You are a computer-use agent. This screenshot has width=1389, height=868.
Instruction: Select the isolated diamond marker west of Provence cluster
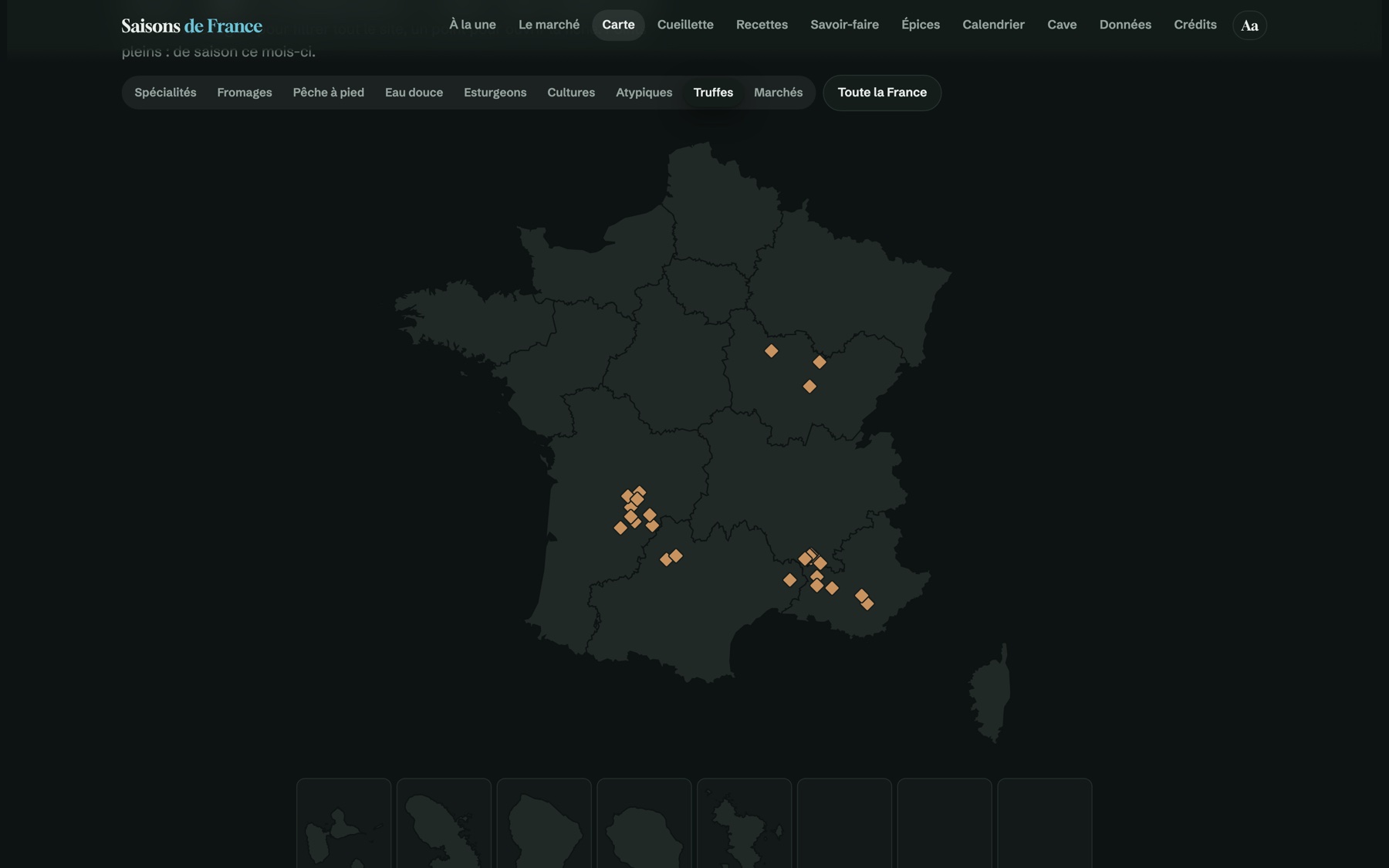pos(789,579)
